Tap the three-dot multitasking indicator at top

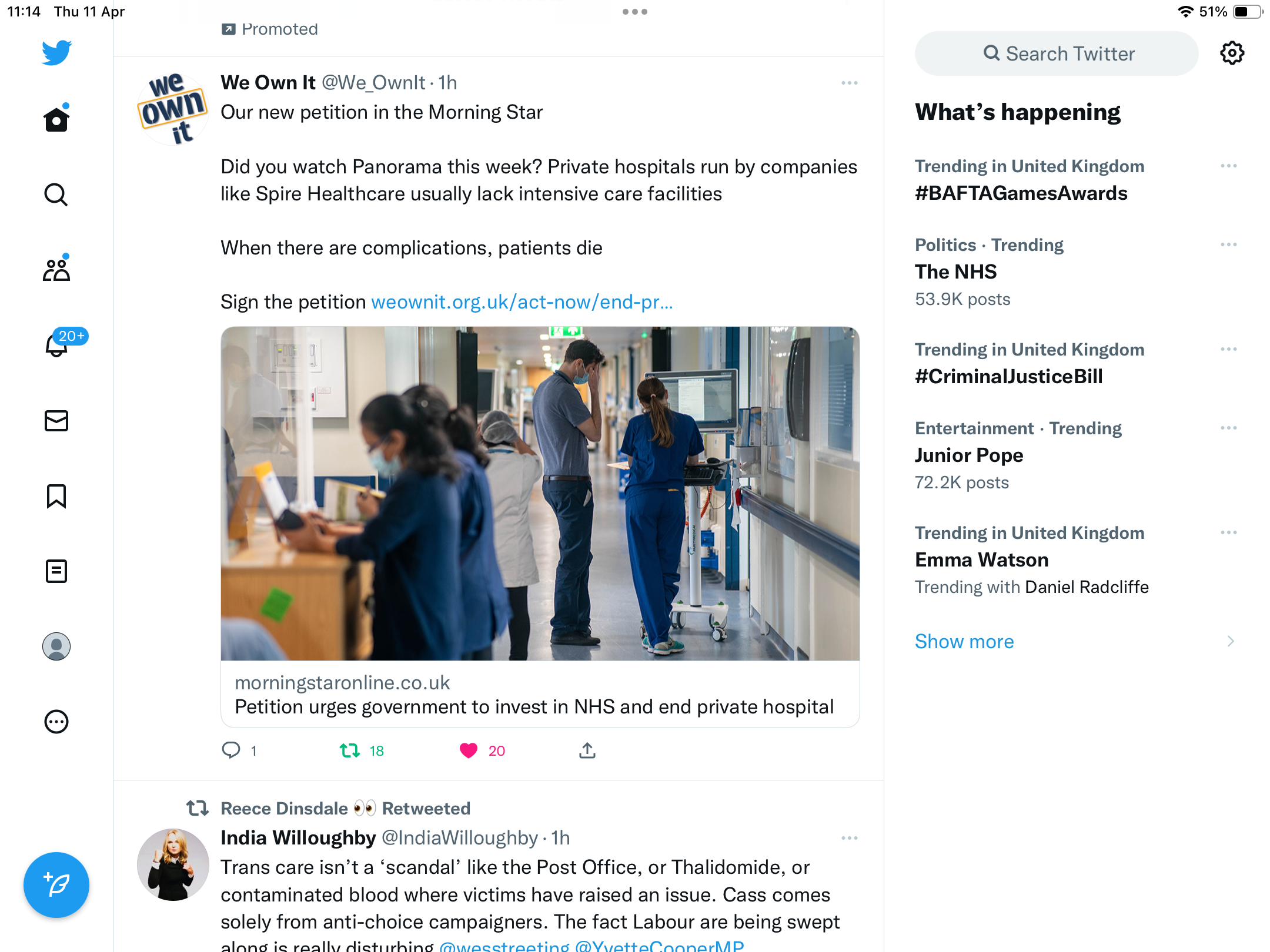[635, 12]
